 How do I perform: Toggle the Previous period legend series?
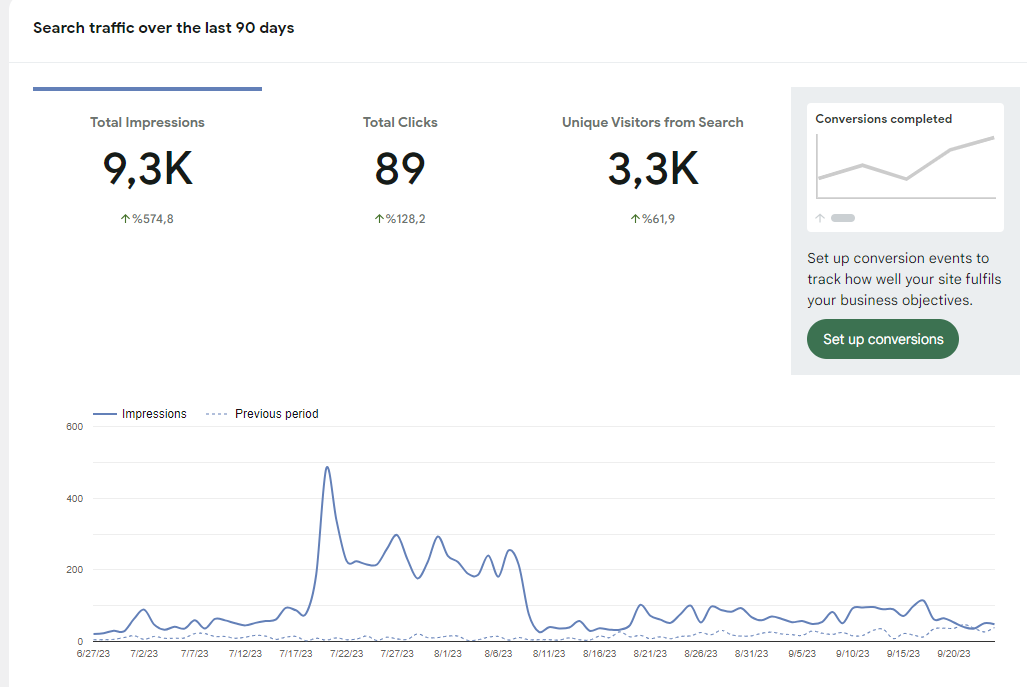tap(262, 414)
